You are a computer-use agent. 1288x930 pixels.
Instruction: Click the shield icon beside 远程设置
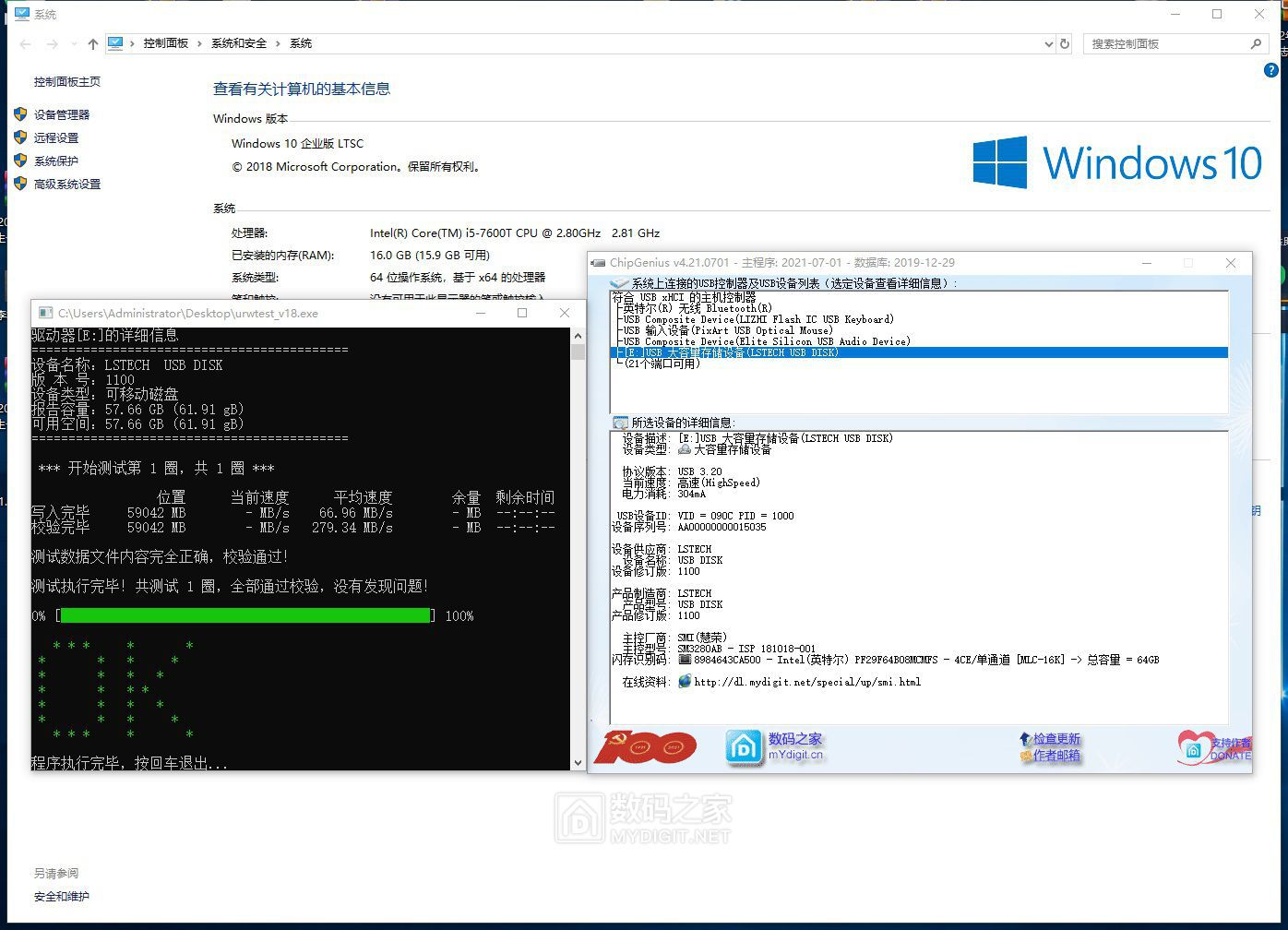(20, 137)
